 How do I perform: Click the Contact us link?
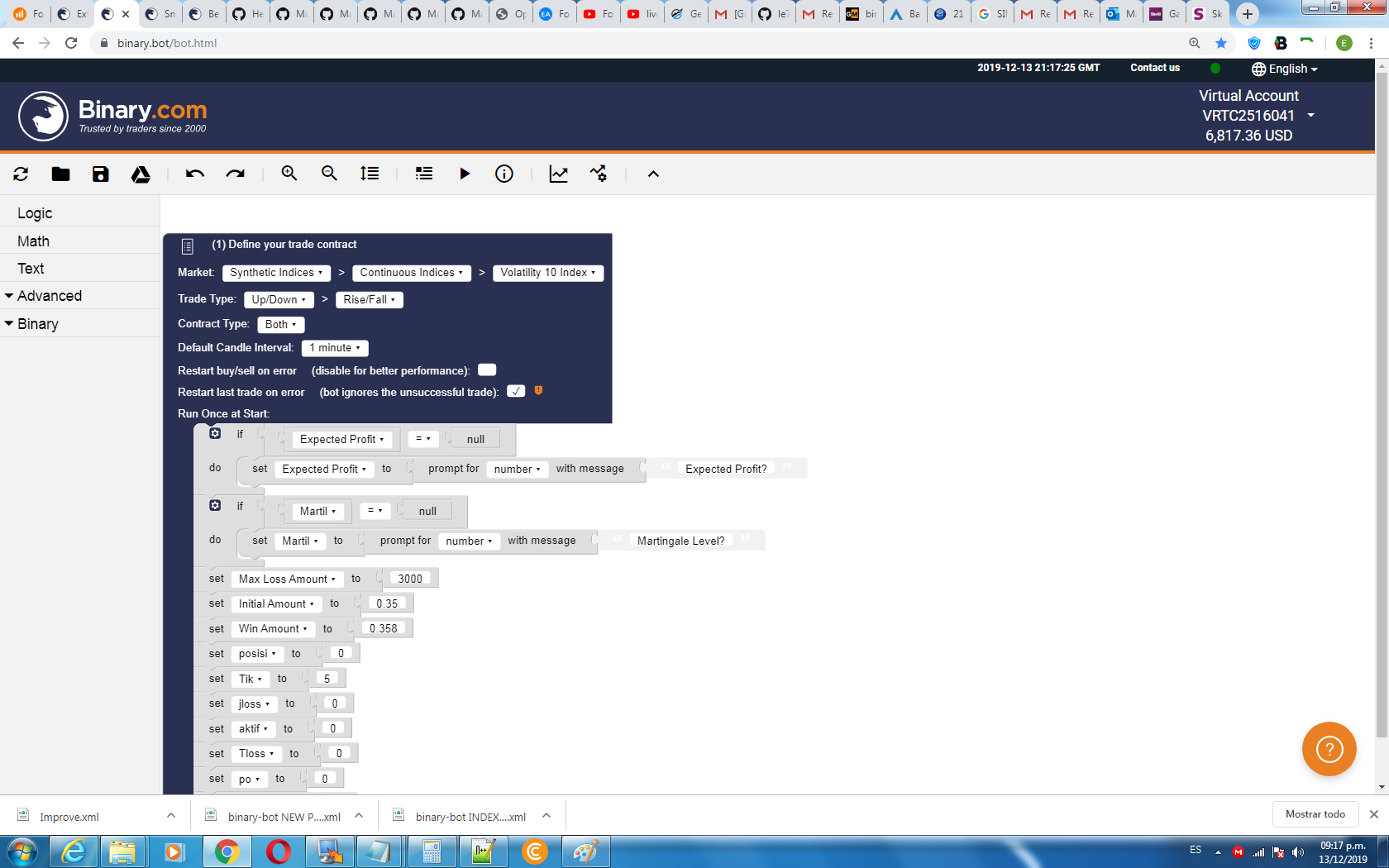click(x=1154, y=69)
